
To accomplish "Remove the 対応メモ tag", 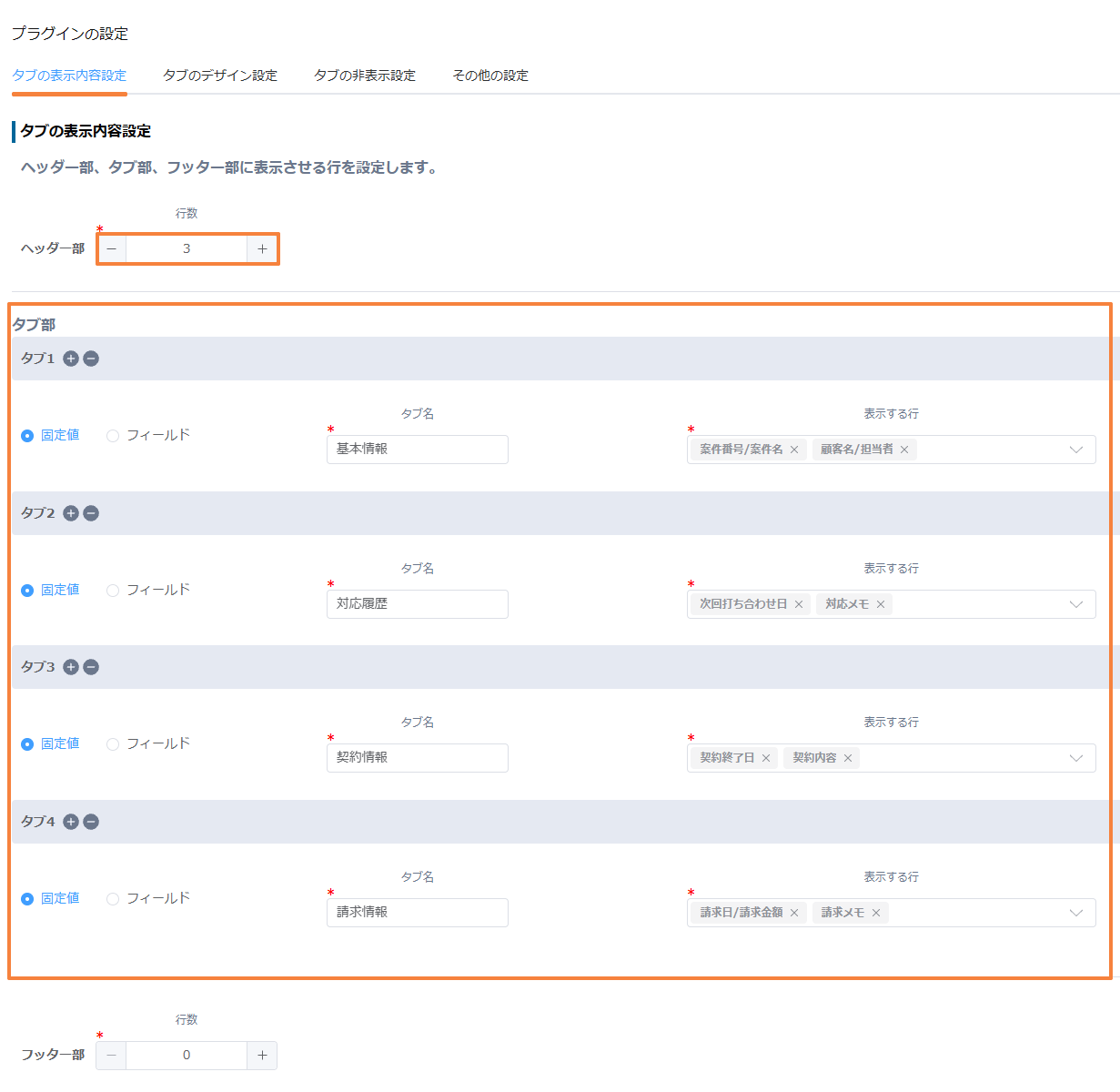I will 881,604.
